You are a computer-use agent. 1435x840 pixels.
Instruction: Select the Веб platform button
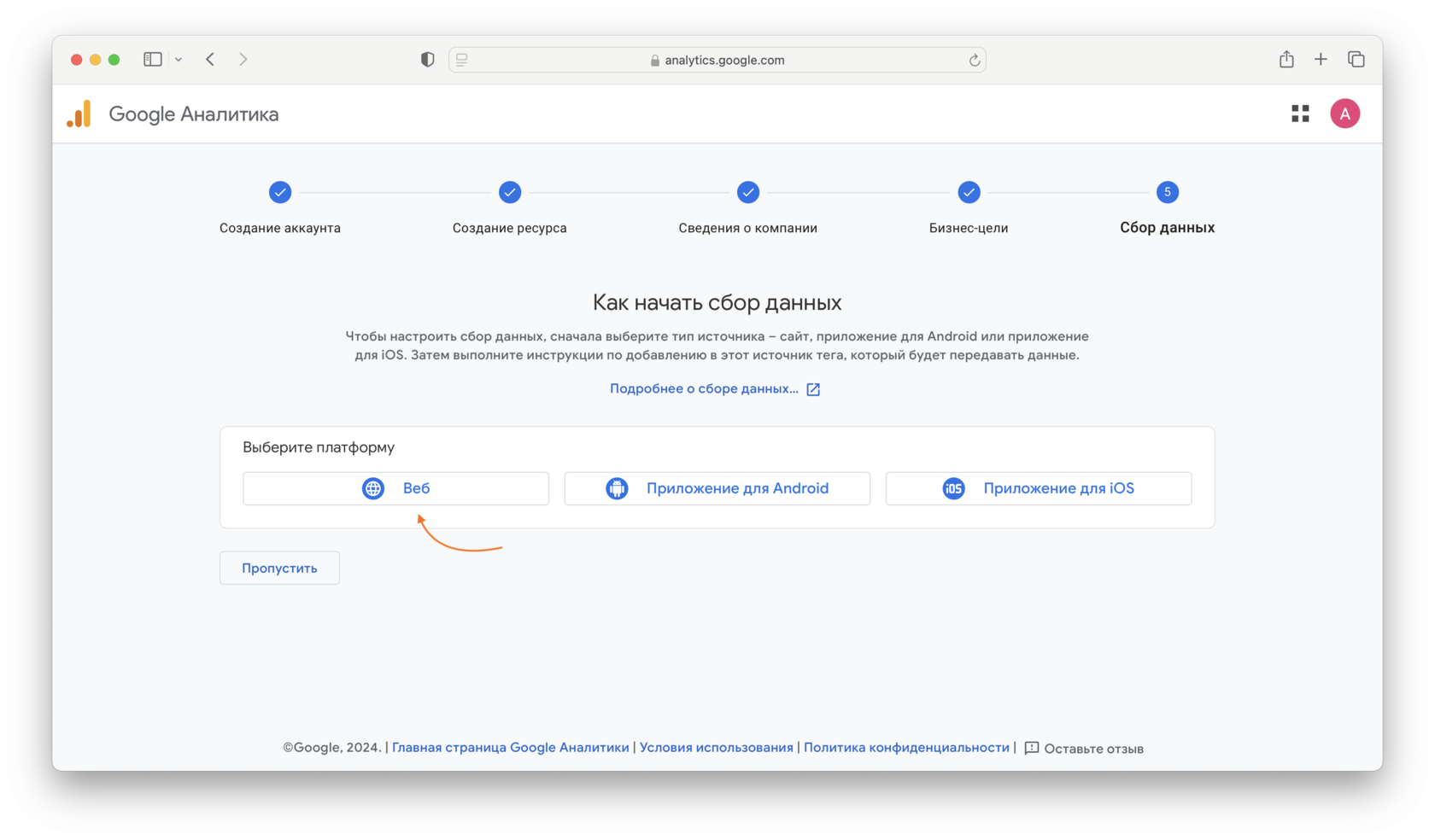pyautogui.click(x=395, y=488)
